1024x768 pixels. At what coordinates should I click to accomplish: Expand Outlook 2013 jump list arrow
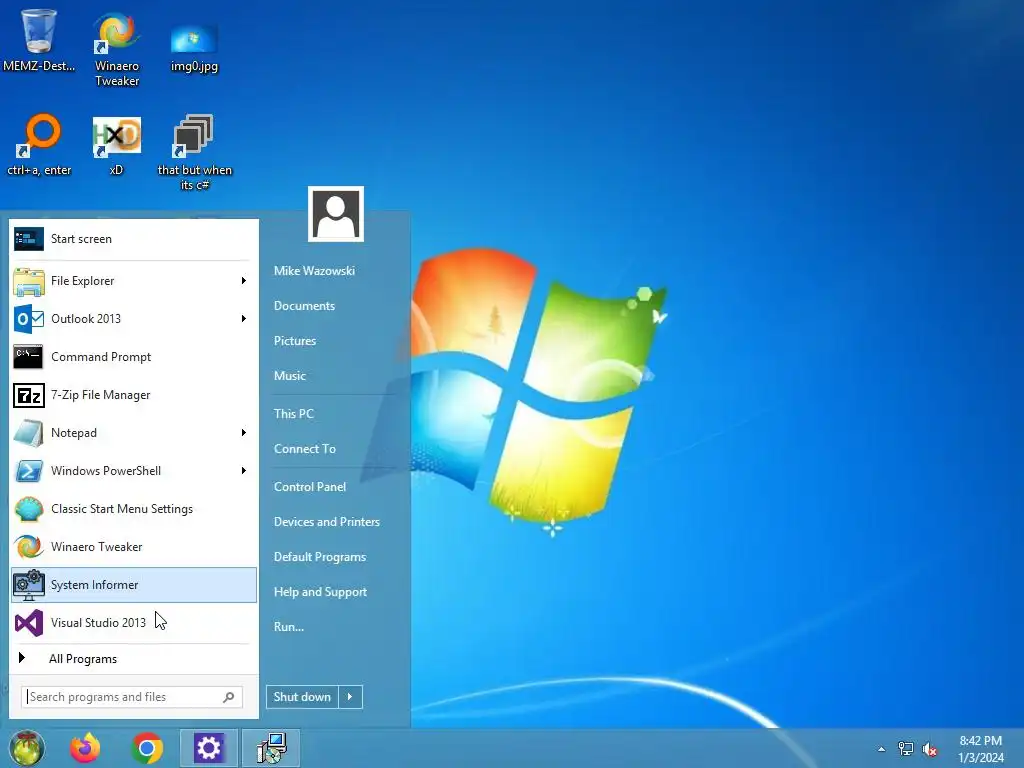(x=244, y=319)
